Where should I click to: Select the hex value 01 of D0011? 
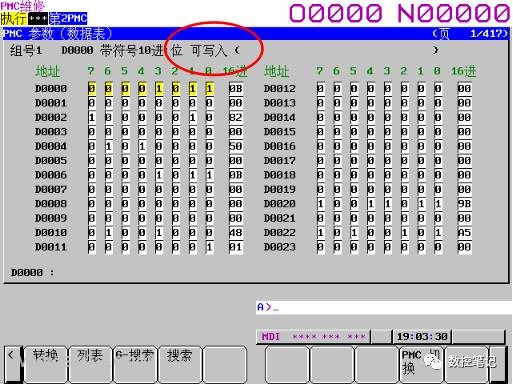[236, 247]
